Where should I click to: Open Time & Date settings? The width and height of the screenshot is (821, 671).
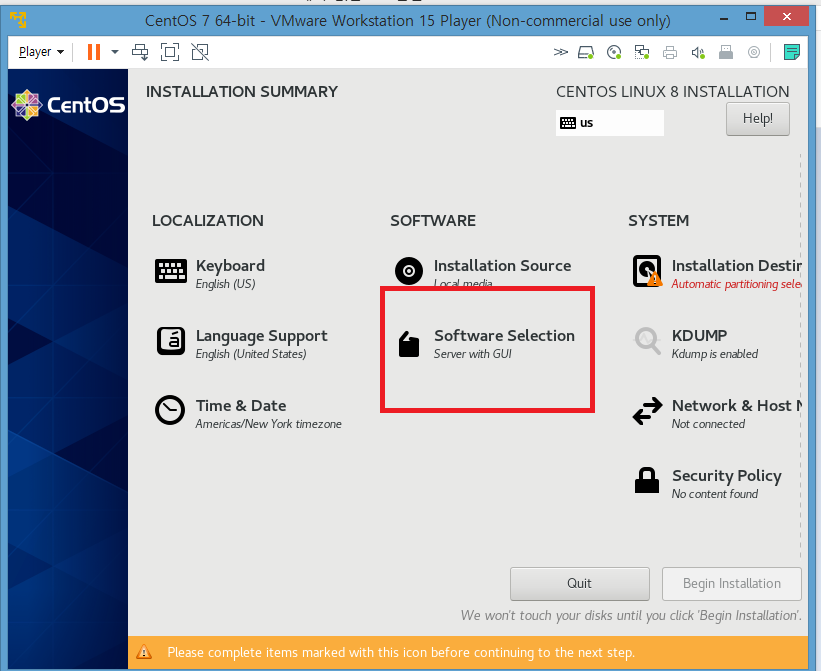pyautogui.click(x=248, y=414)
